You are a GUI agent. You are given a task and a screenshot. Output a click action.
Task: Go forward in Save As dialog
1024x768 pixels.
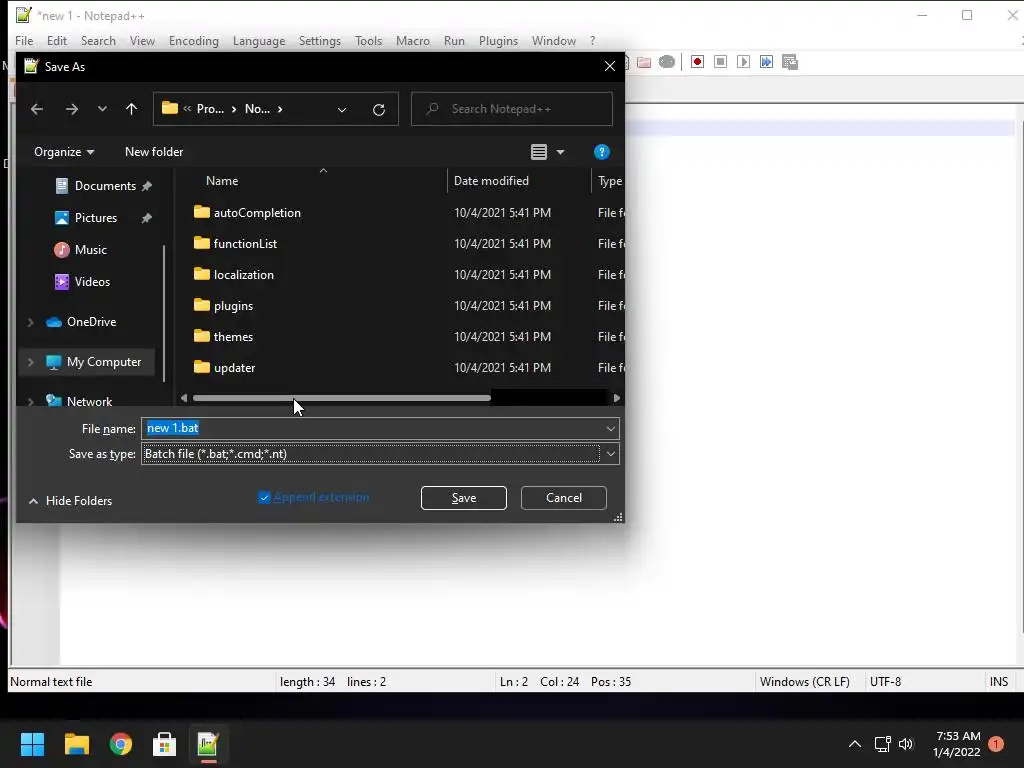72,109
